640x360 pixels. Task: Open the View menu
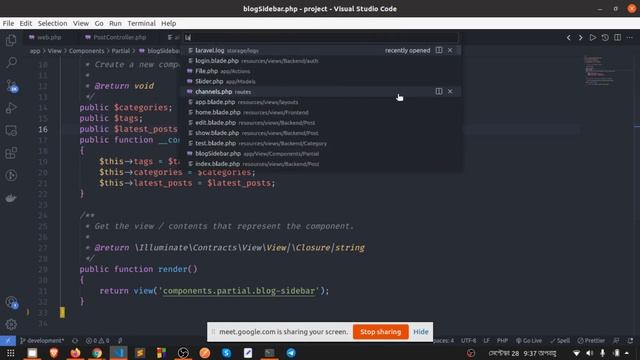point(81,23)
